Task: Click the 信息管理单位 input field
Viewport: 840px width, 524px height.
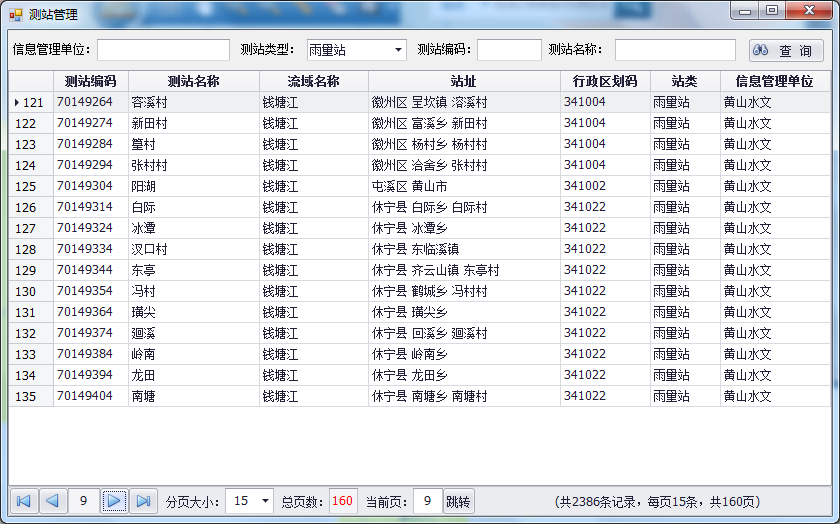Action: pos(163,50)
